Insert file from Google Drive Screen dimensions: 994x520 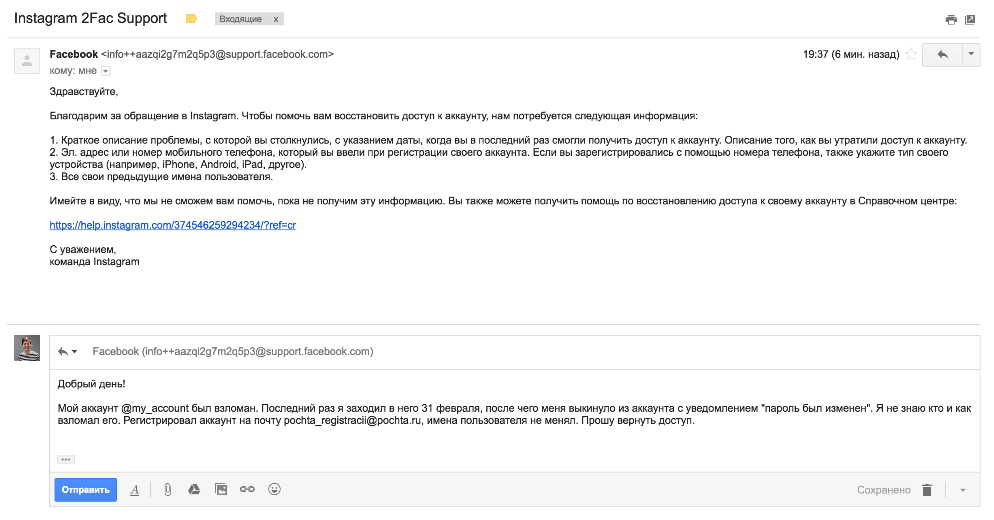(x=194, y=489)
